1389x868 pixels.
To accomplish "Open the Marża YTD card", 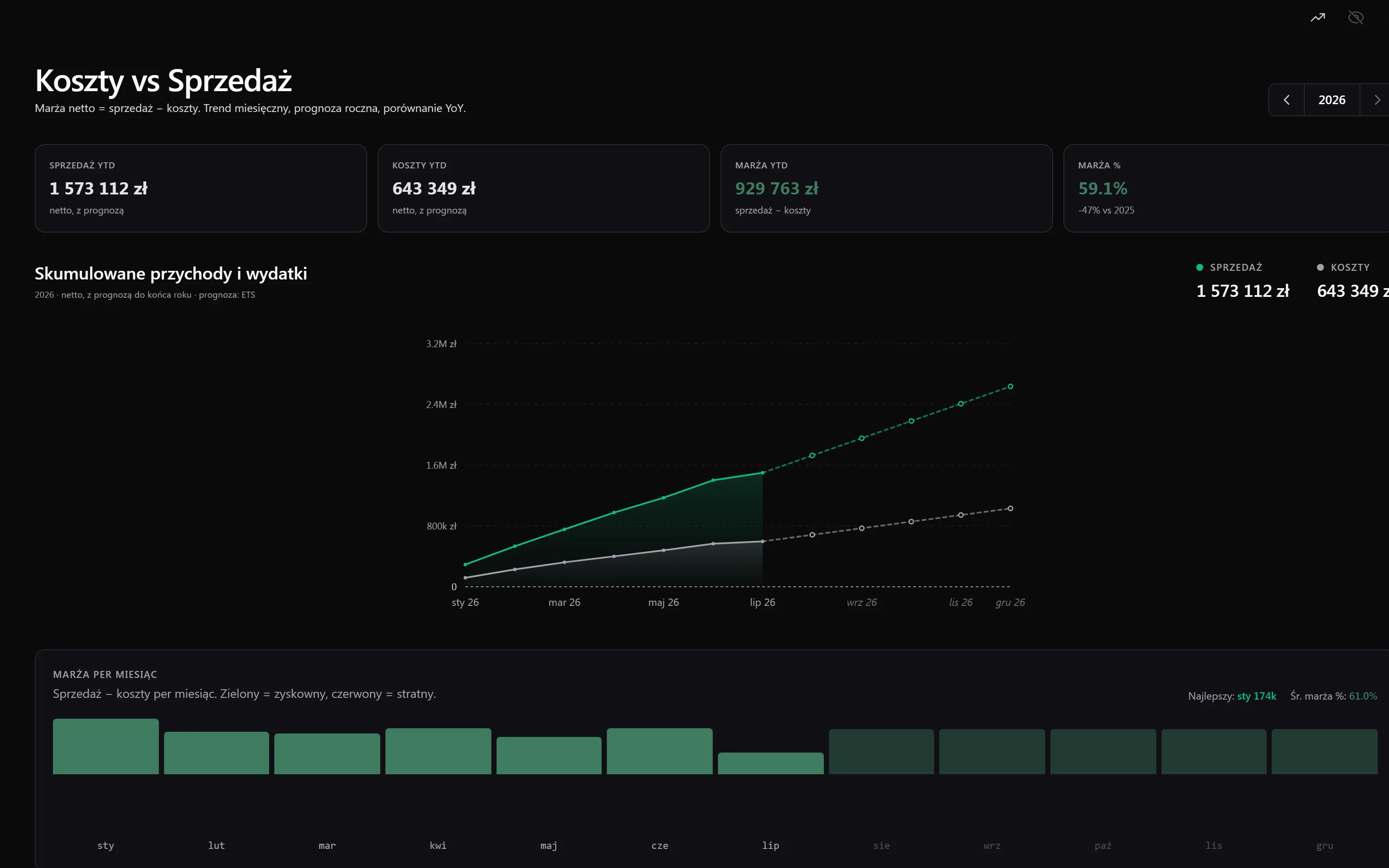I will pos(886,188).
